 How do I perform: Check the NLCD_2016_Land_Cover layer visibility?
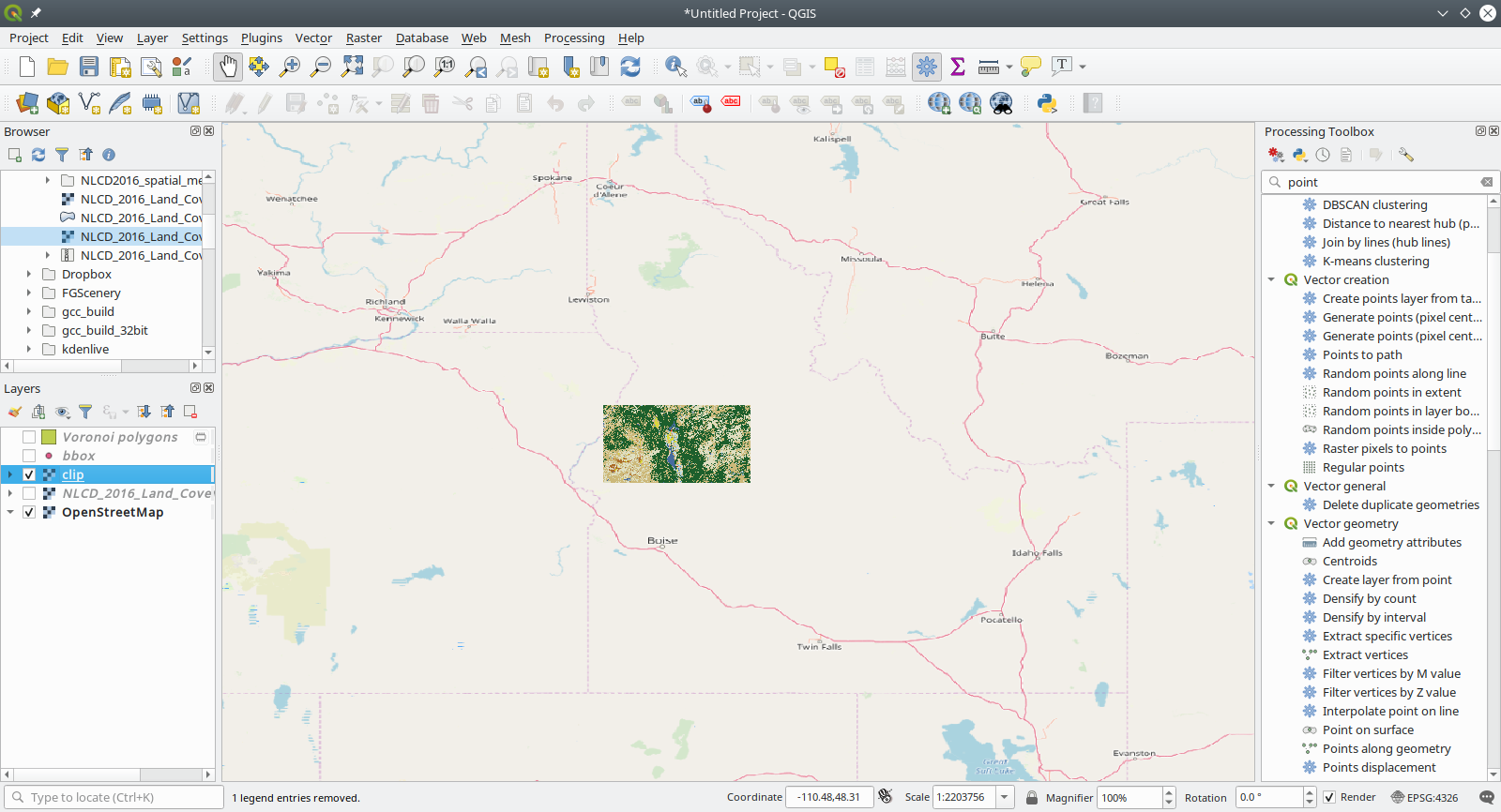pyautogui.click(x=29, y=493)
